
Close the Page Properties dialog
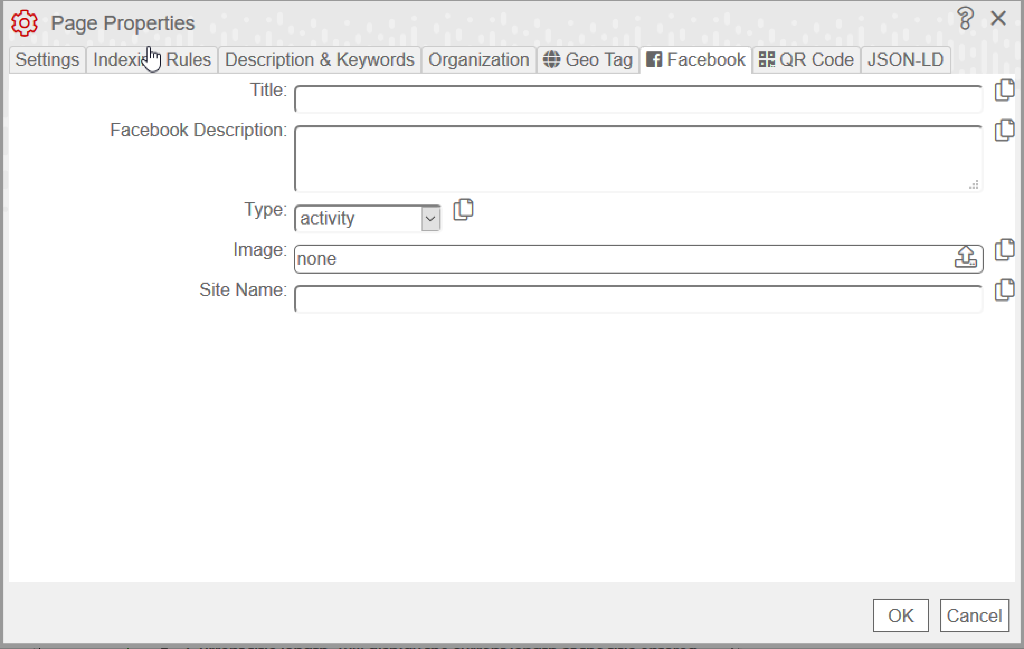pyautogui.click(x=998, y=18)
